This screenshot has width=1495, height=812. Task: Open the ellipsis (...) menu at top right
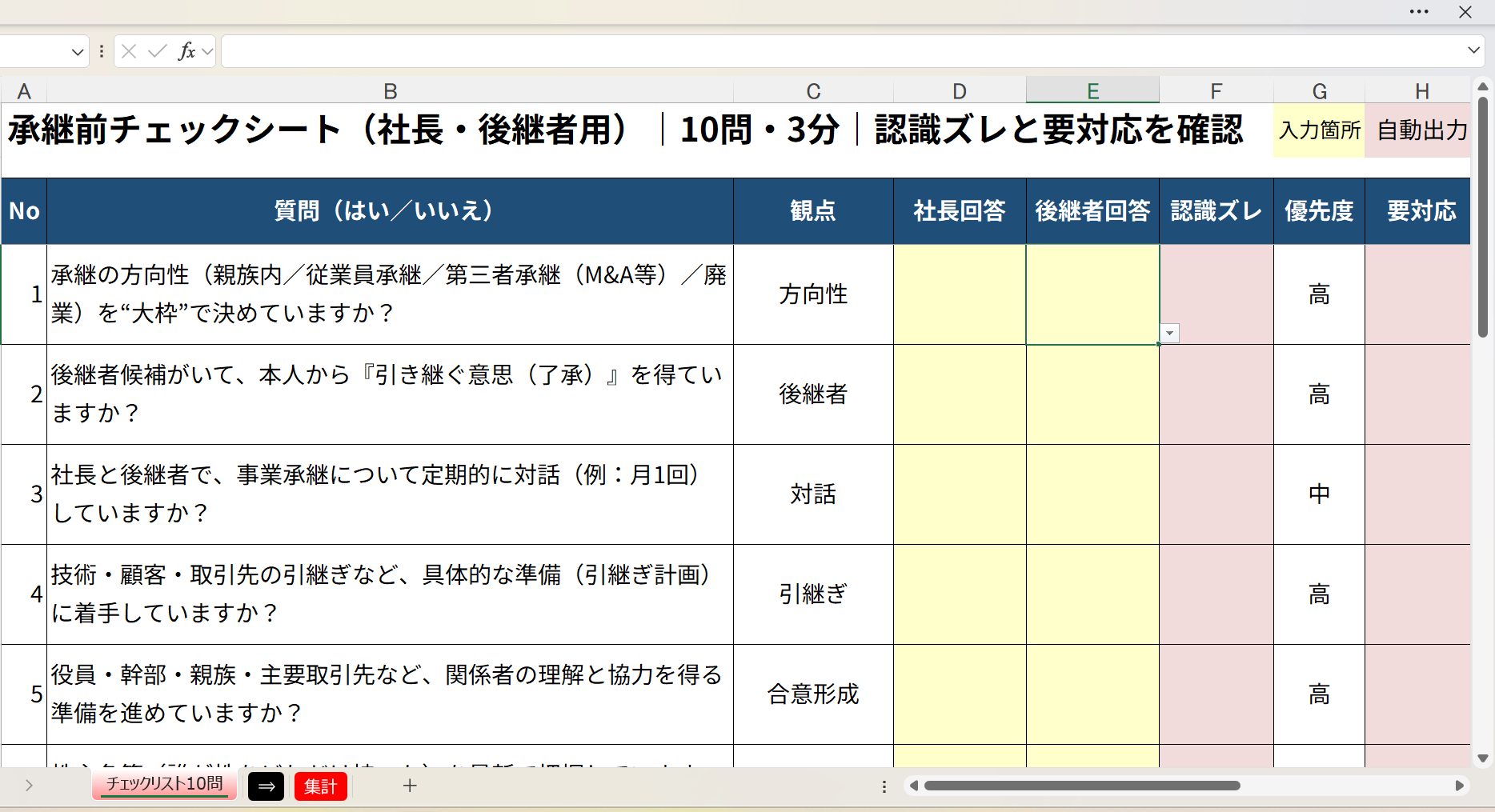[x=1418, y=12]
